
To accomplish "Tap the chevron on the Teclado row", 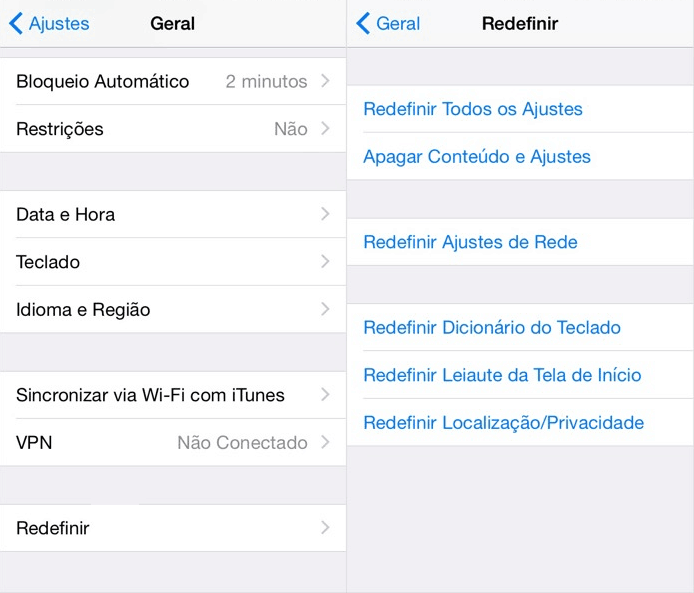I will click(x=325, y=261).
